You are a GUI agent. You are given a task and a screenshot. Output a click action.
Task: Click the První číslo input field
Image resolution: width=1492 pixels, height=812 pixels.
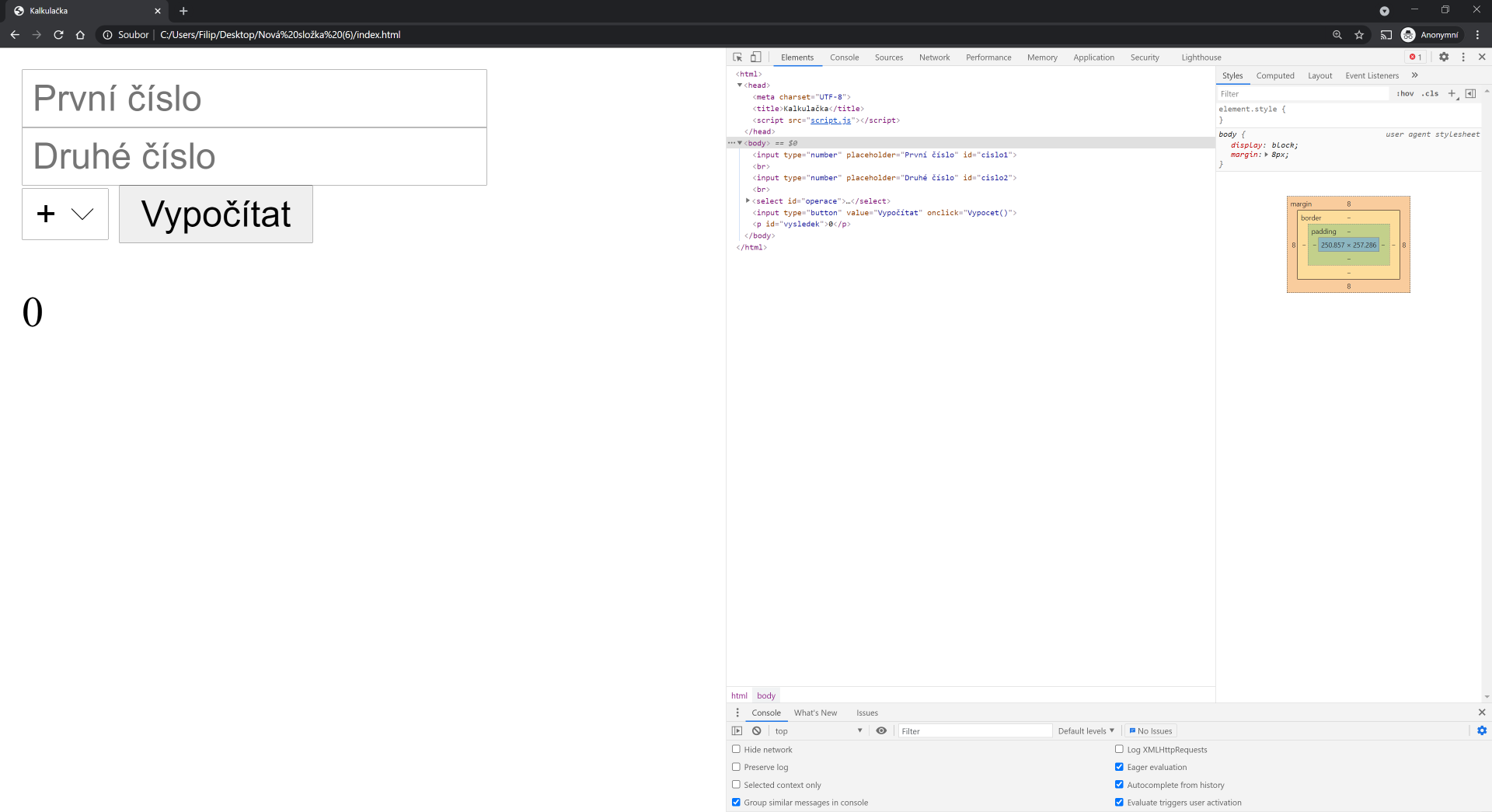[x=254, y=99]
